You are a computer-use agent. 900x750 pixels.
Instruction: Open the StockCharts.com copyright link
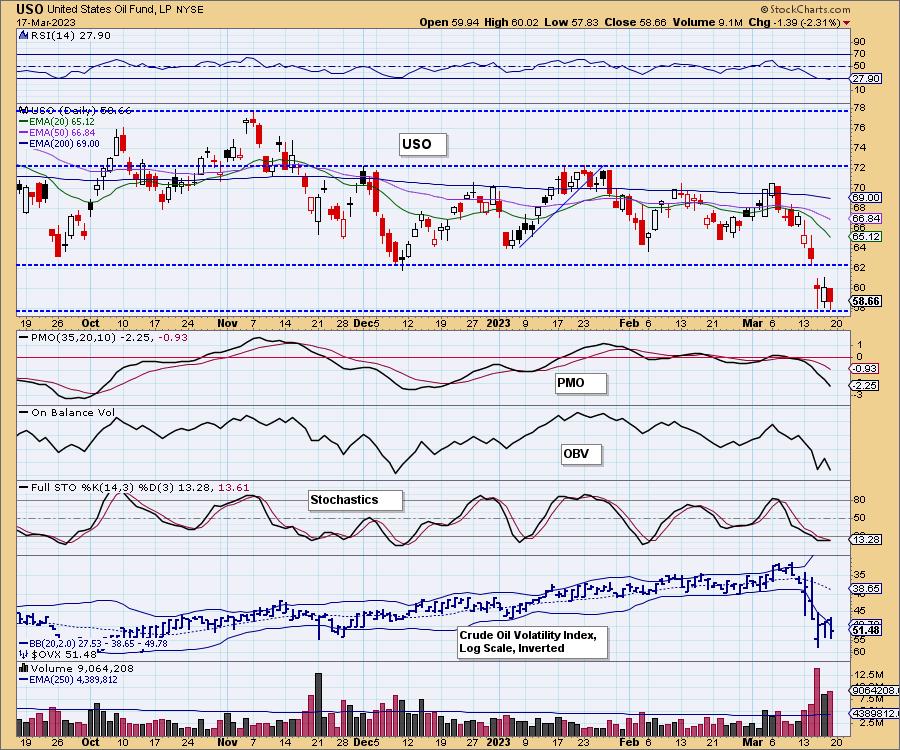(x=805, y=9)
